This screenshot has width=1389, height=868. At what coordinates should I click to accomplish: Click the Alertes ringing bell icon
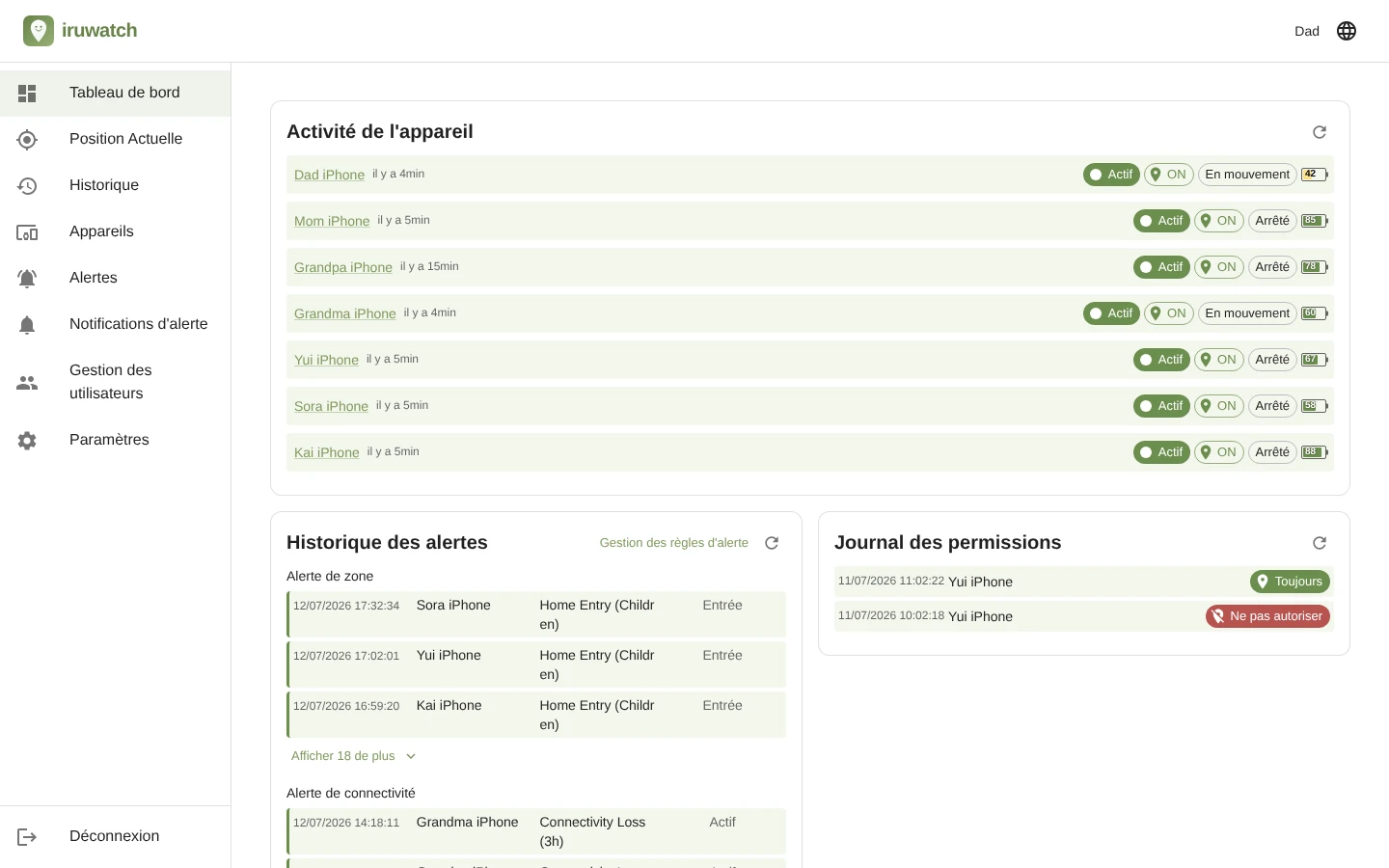27,278
